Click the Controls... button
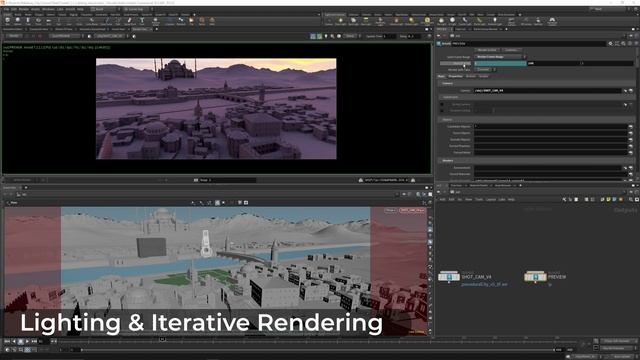 click(512, 50)
